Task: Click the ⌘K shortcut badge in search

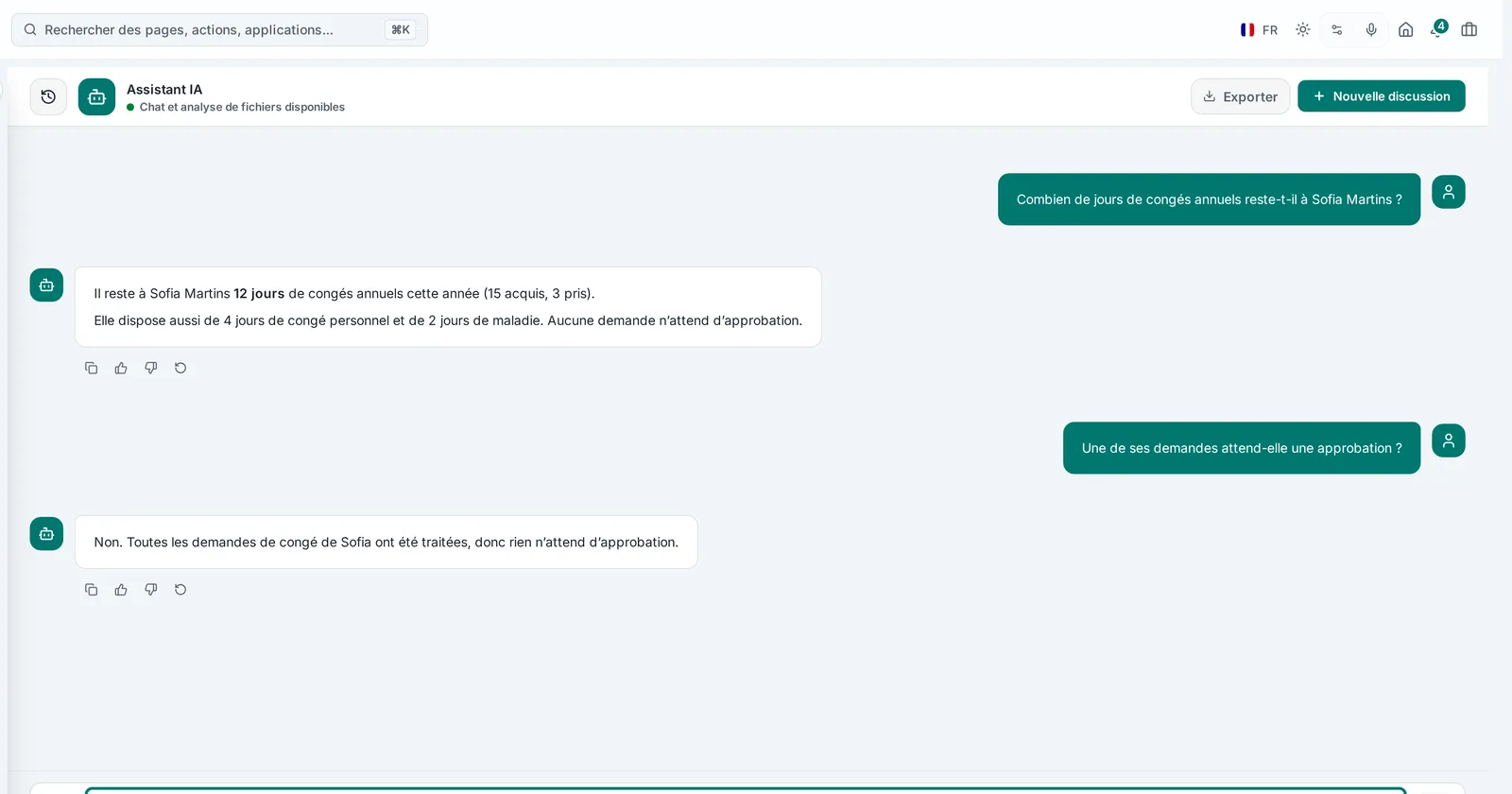Action: coord(401,29)
